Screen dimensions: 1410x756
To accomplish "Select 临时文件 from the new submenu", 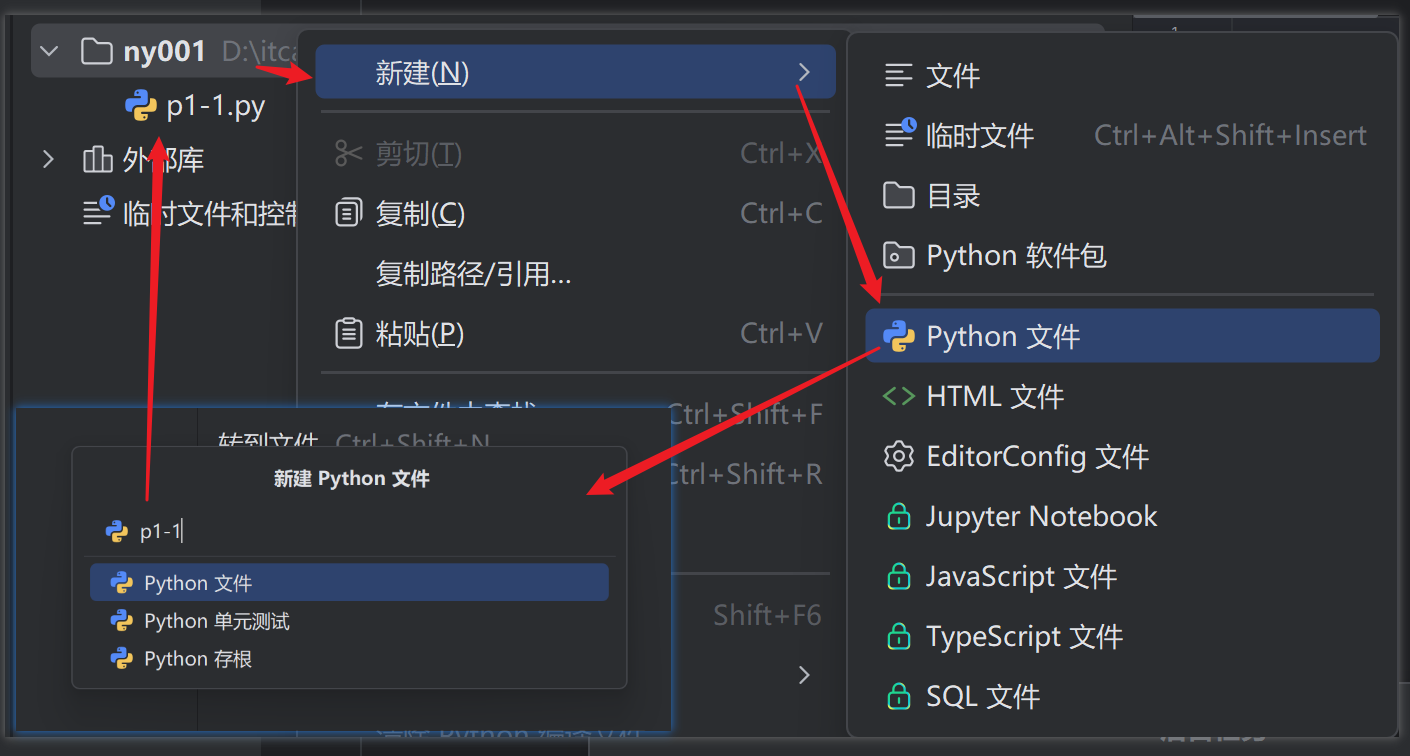I will 980,136.
